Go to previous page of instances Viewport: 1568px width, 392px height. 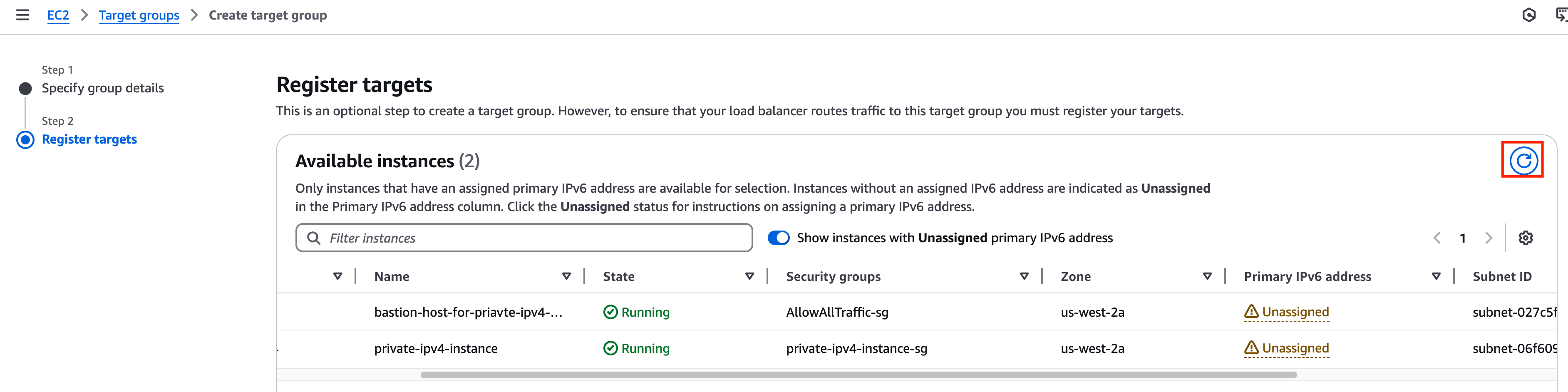click(x=1437, y=238)
